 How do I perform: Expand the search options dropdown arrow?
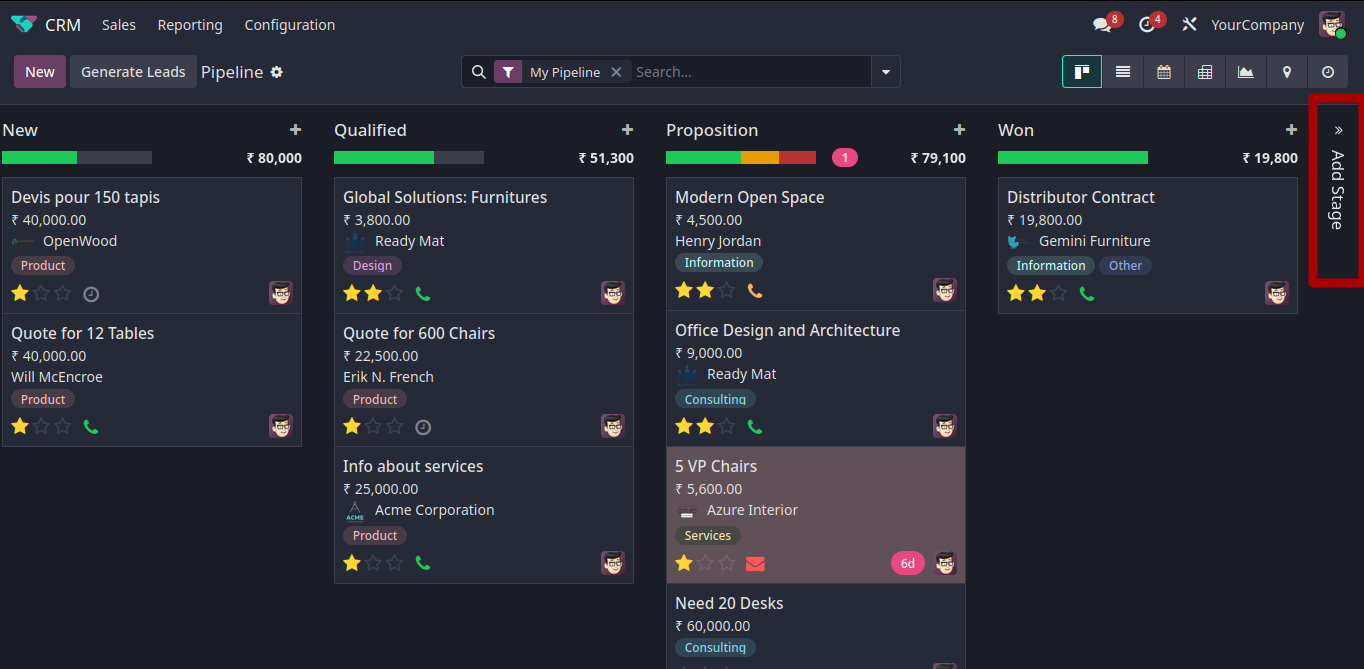(885, 72)
